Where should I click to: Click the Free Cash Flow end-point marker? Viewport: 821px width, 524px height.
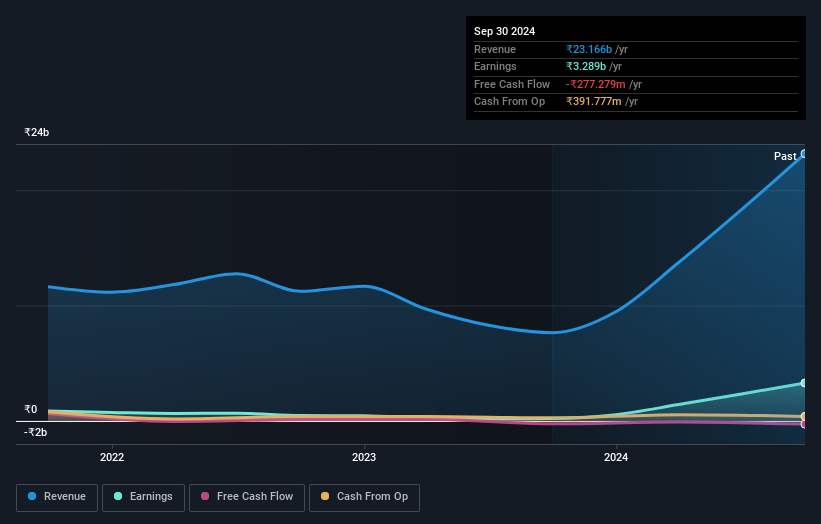click(804, 424)
